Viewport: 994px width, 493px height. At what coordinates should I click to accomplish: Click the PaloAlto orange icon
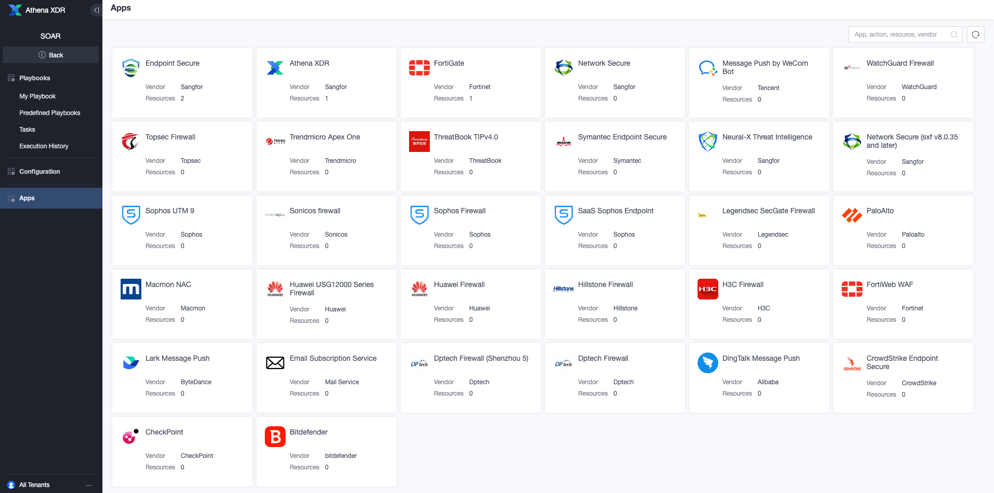coord(851,215)
